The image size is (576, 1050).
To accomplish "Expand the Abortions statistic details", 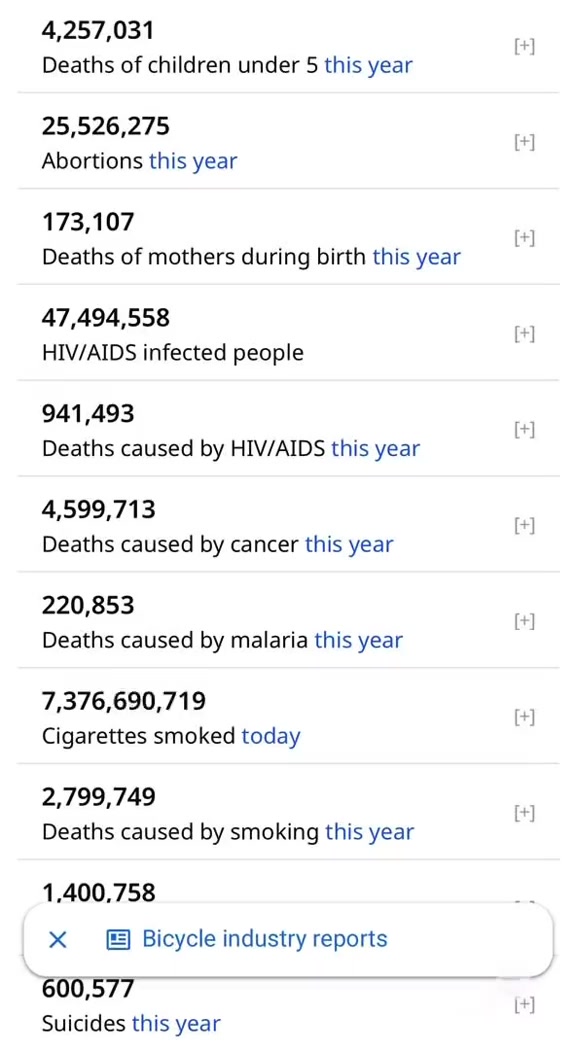I will [524, 142].
